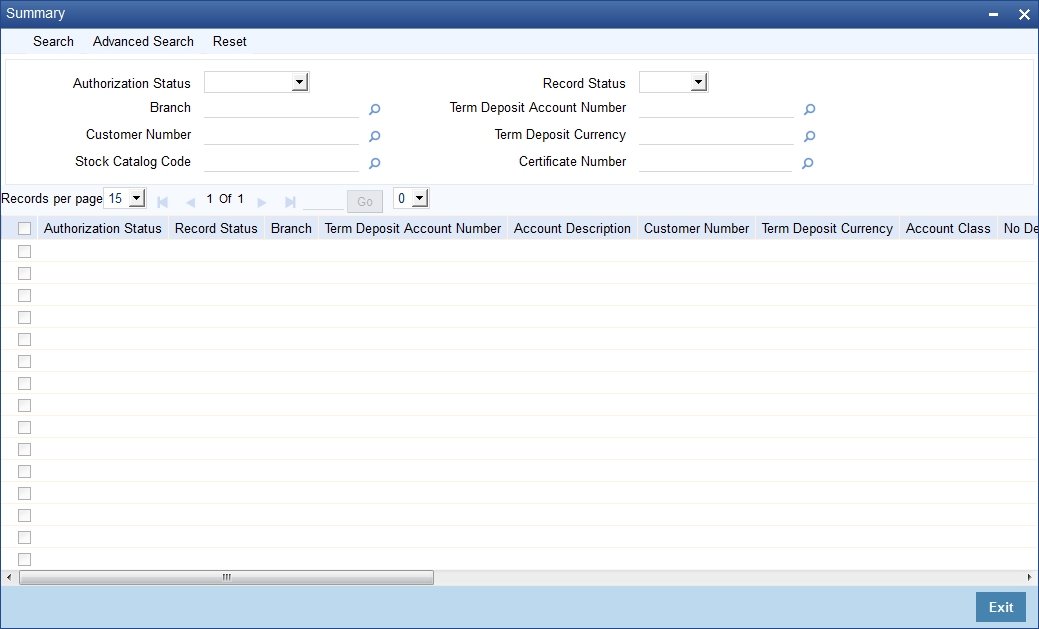Image resolution: width=1039 pixels, height=629 pixels.
Task: Focus the Customer Number input field
Action: click(282, 135)
